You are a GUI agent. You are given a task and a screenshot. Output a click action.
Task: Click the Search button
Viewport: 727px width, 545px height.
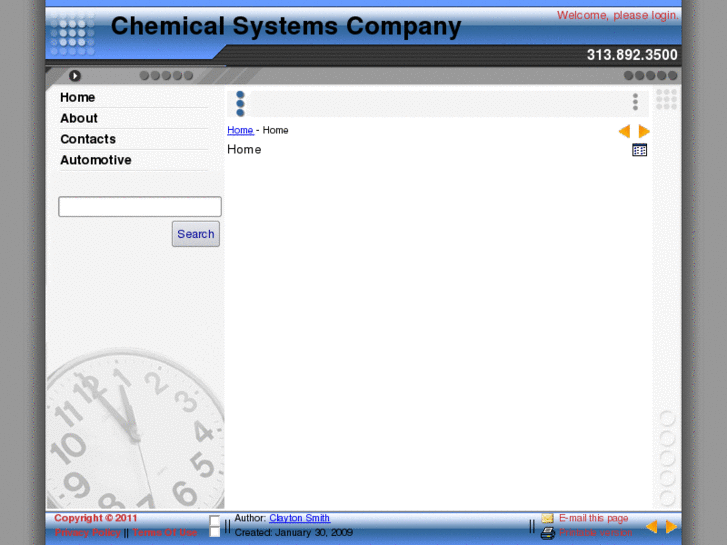(196, 234)
